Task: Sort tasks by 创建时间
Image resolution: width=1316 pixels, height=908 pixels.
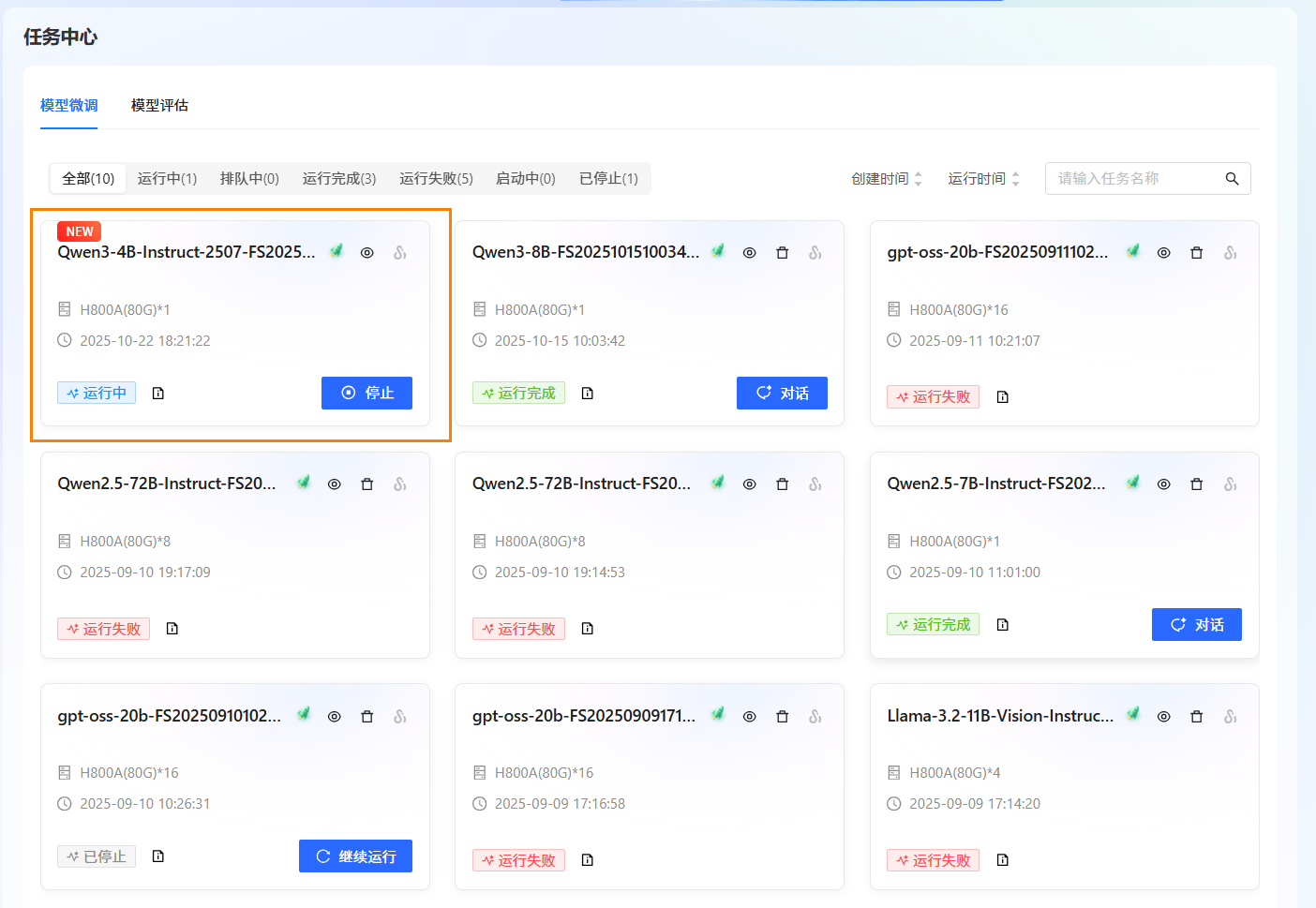Action: pos(887,179)
